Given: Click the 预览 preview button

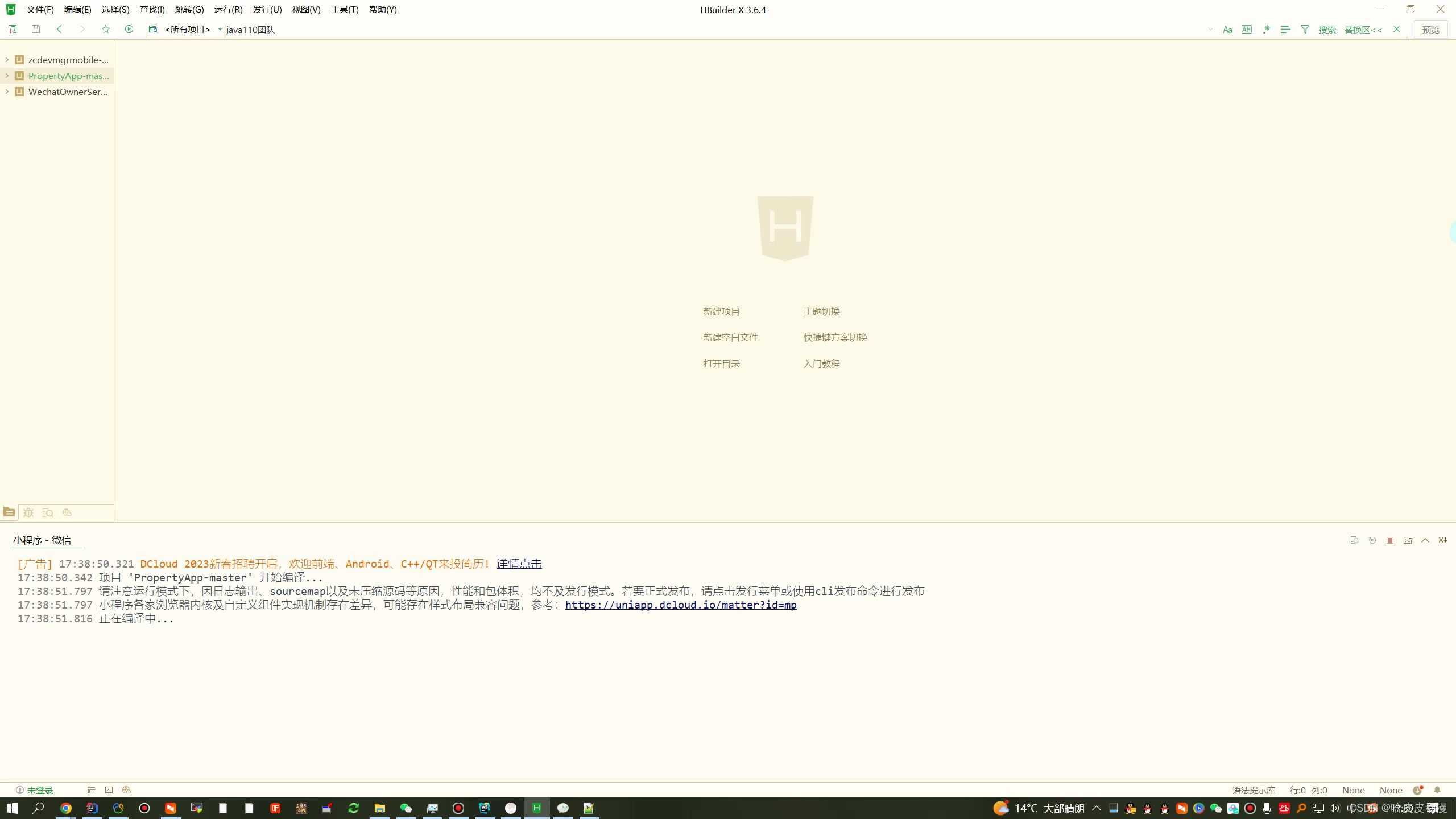Looking at the screenshot, I should [x=1430, y=30].
